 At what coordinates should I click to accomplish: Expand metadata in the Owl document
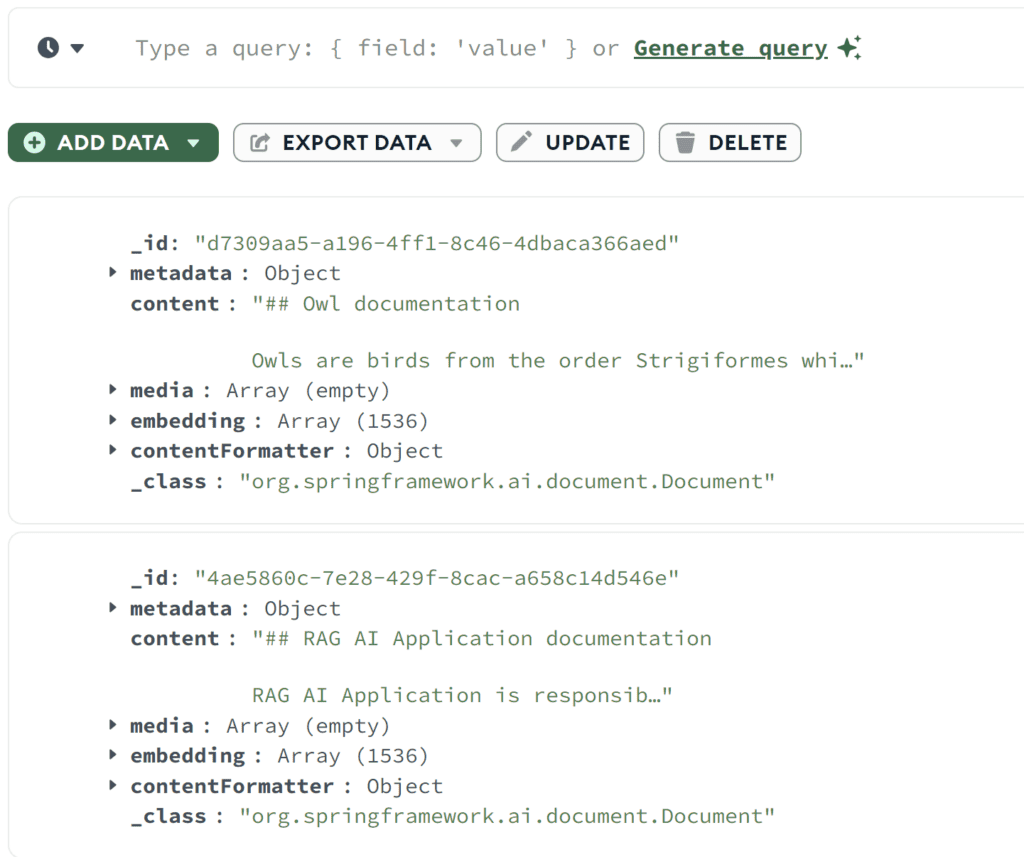(x=113, y=273)
